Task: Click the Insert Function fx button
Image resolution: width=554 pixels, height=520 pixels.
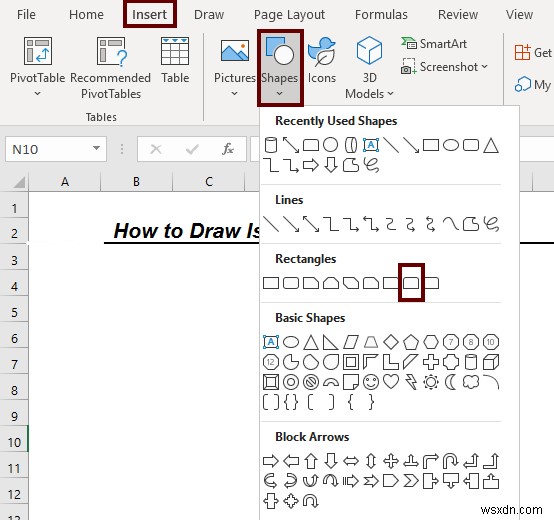Action: [228, 149]
